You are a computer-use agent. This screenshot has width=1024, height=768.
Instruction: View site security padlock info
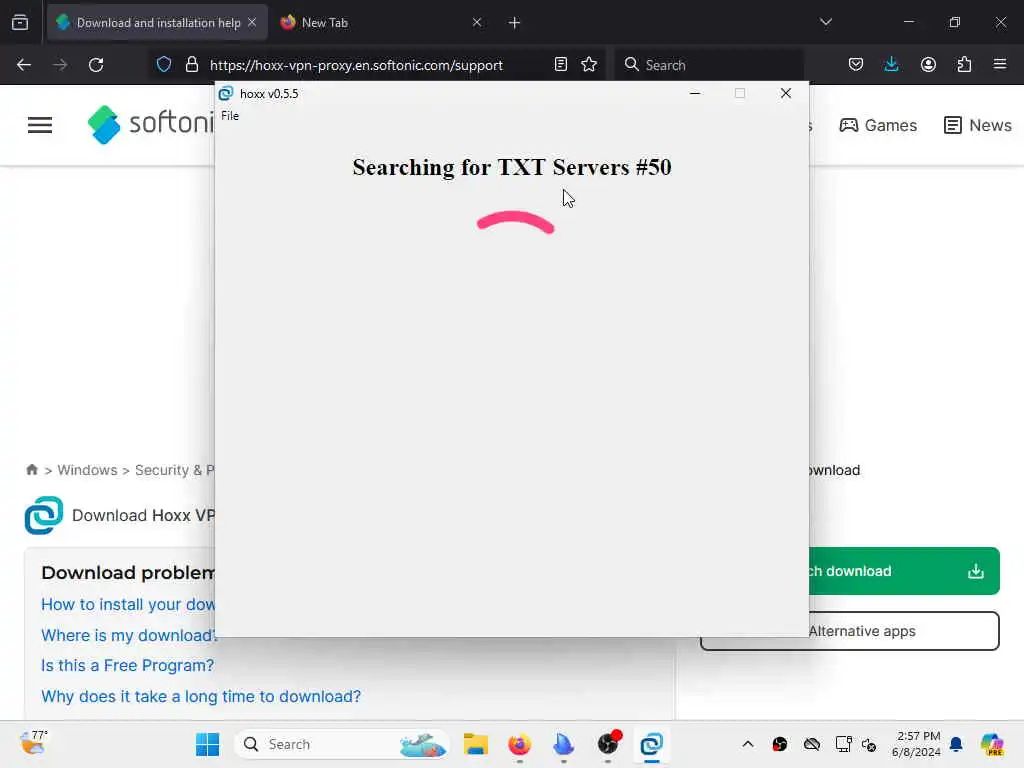(191, 65)
